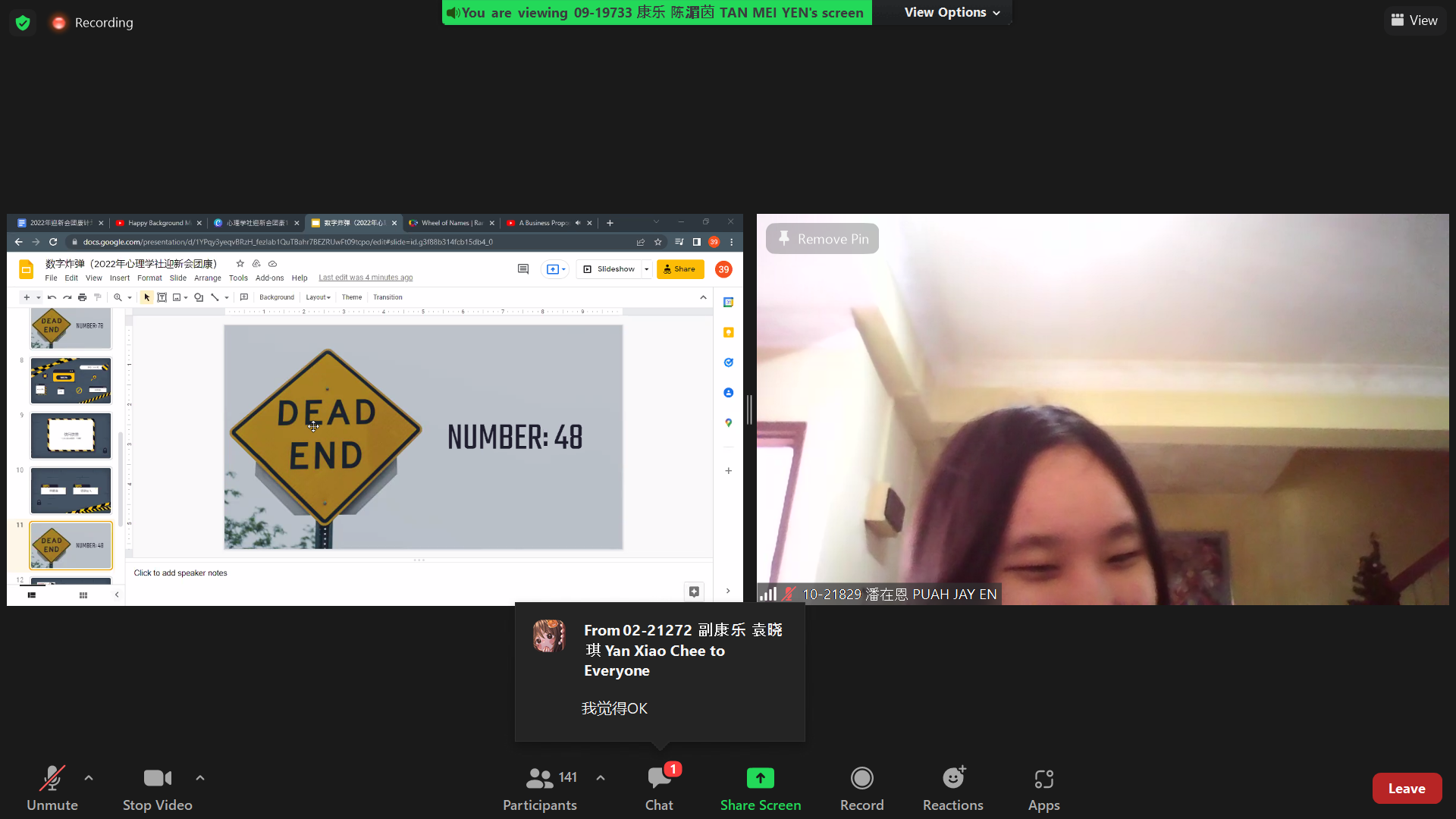Select the Text box tool
The height and width of the screenshot is (819, 1456).
tap(162, 297)
